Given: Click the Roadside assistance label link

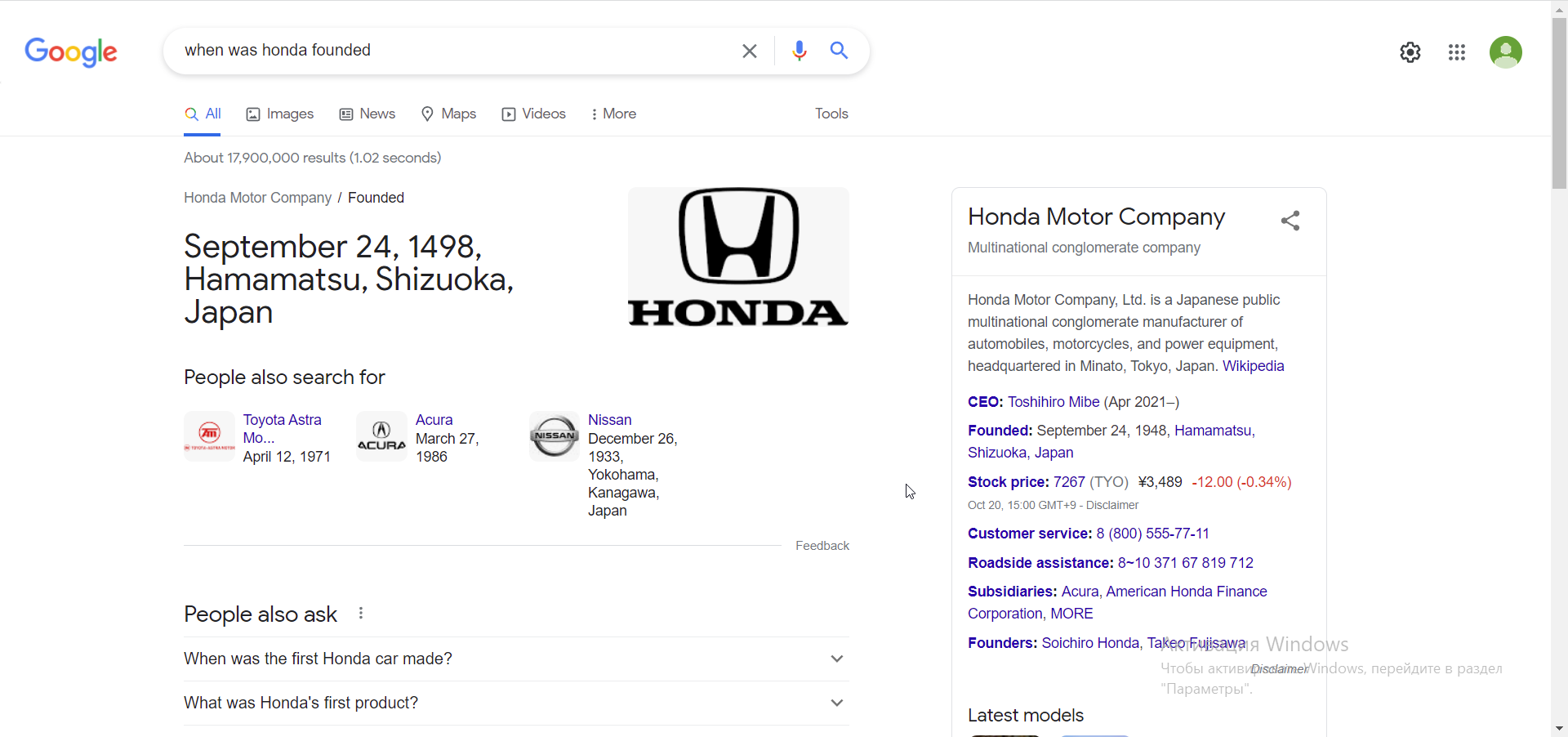Looking at the screenshot, I should click(x=1040, y=563).
